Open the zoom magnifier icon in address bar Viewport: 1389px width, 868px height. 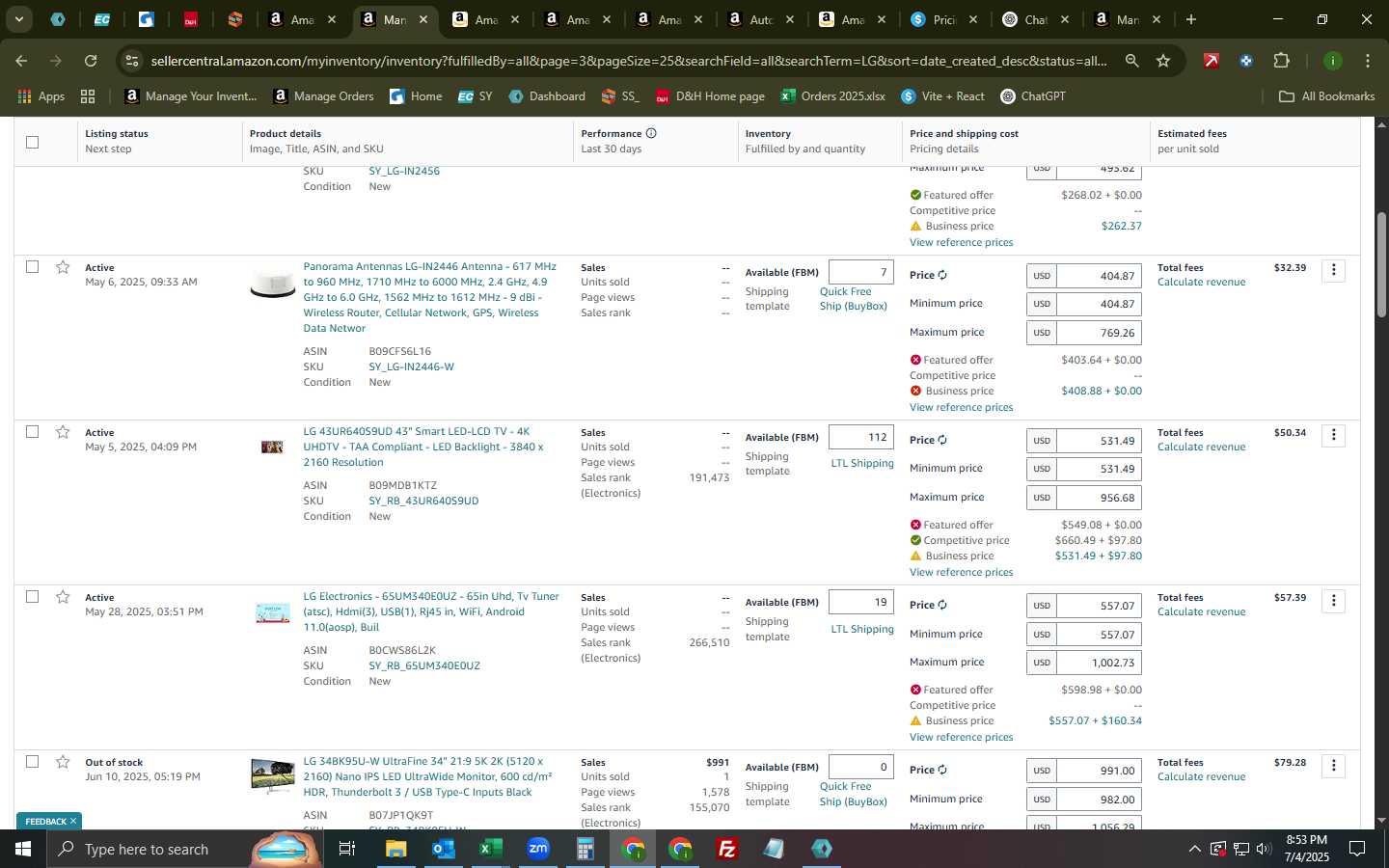pyautogui.click(x=1131, y=61)
